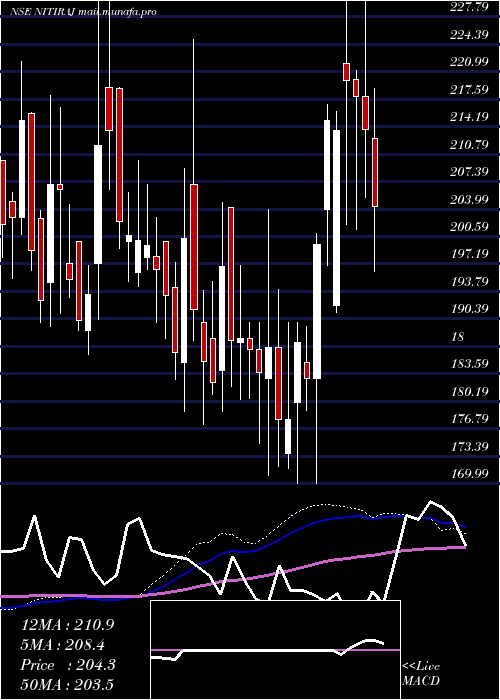Click the 220.99 price axis label
Viewport: 500px width, 700px height.
pyautogui.click(x=470, y=62)
